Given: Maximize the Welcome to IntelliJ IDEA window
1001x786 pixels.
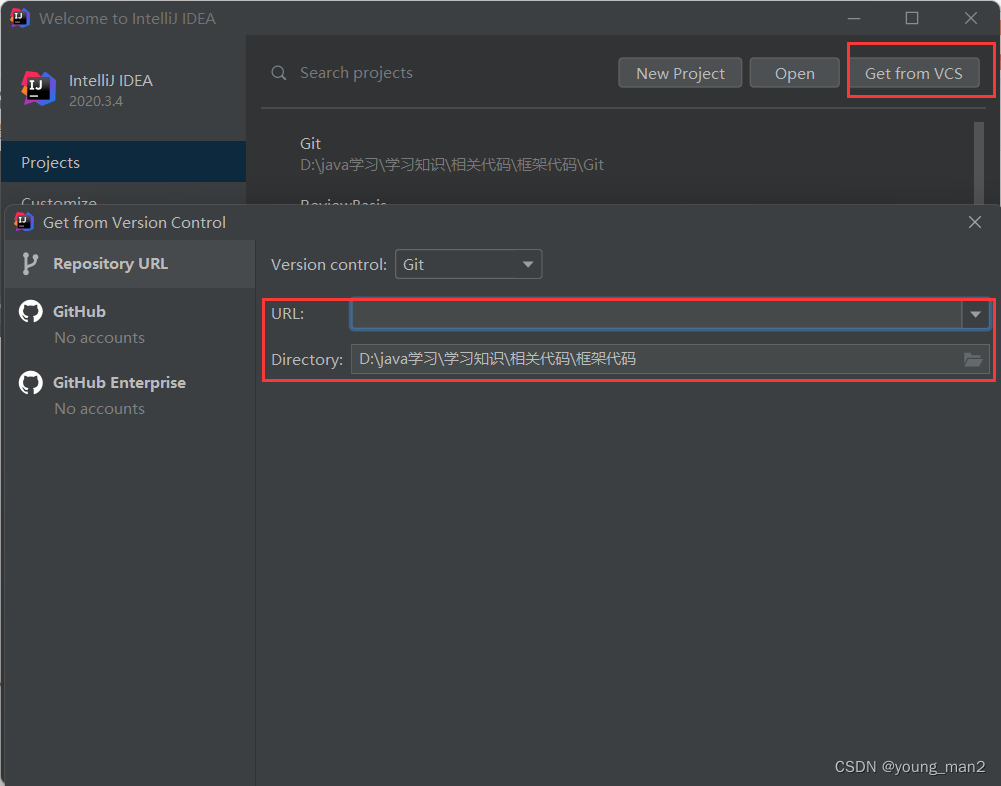Looking at the screenshot, I should 912,18.
